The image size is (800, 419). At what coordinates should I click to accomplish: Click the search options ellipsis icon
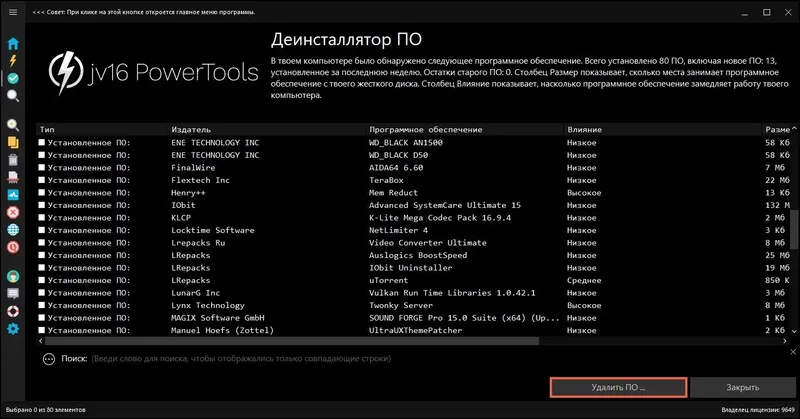coord(48,359)
